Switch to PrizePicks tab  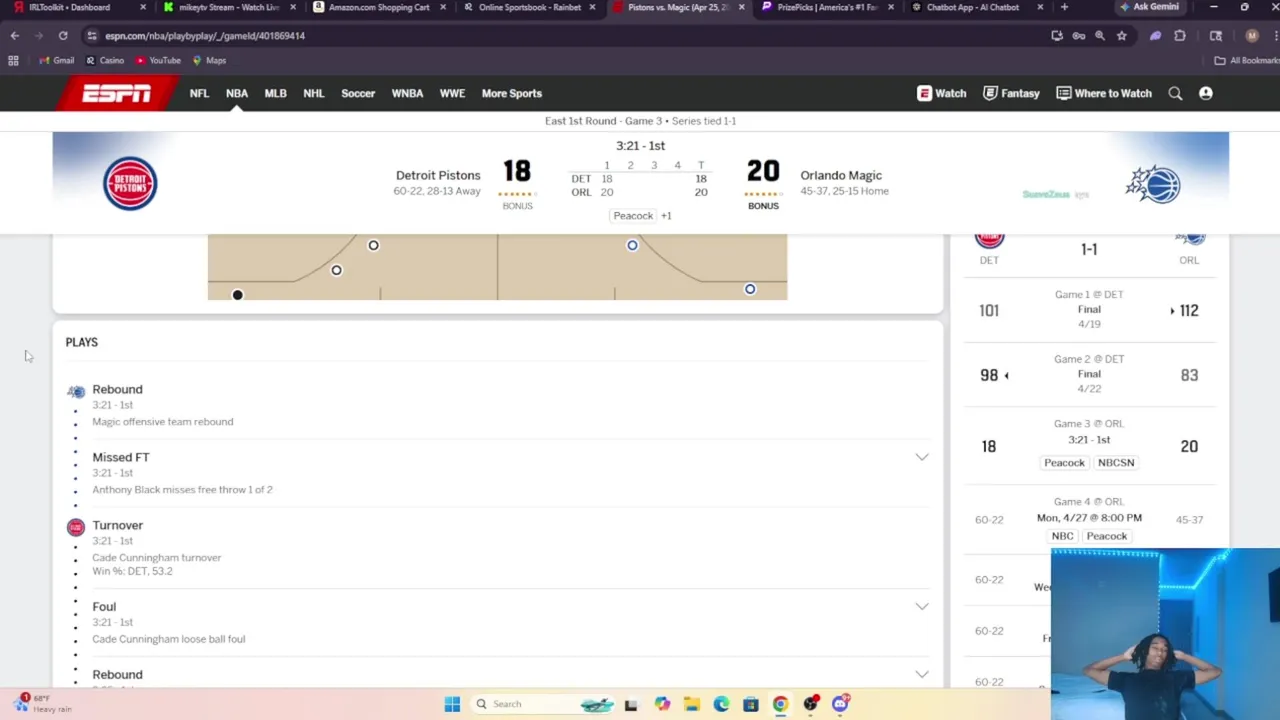coord(827,7)
